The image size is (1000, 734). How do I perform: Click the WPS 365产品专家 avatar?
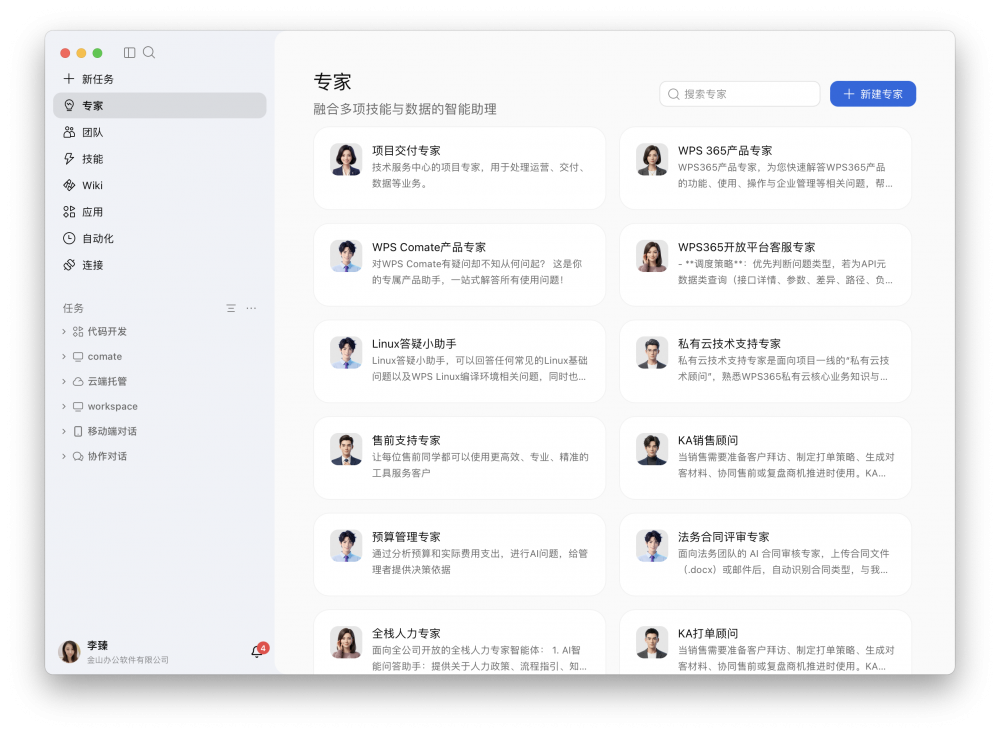click(652, 159)
